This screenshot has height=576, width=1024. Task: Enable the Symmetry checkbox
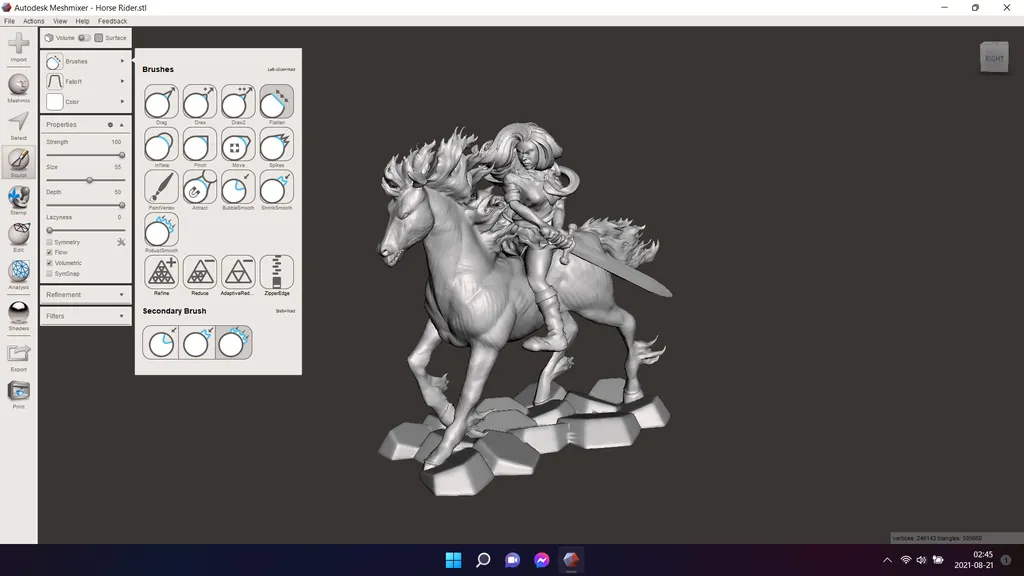50,242
